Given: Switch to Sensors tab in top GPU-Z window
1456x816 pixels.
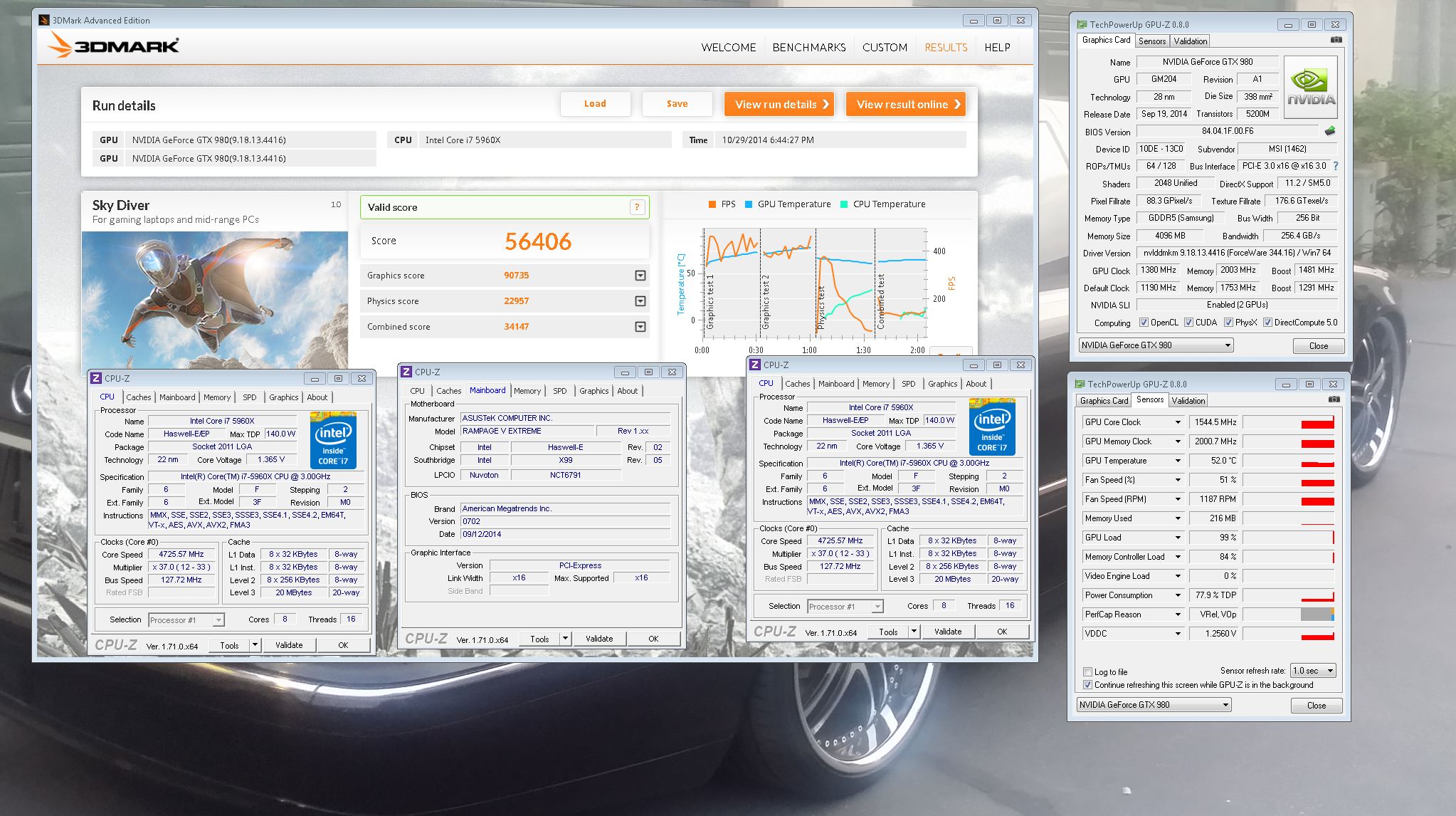Looking at the screenshot, I should [1151, 41].
